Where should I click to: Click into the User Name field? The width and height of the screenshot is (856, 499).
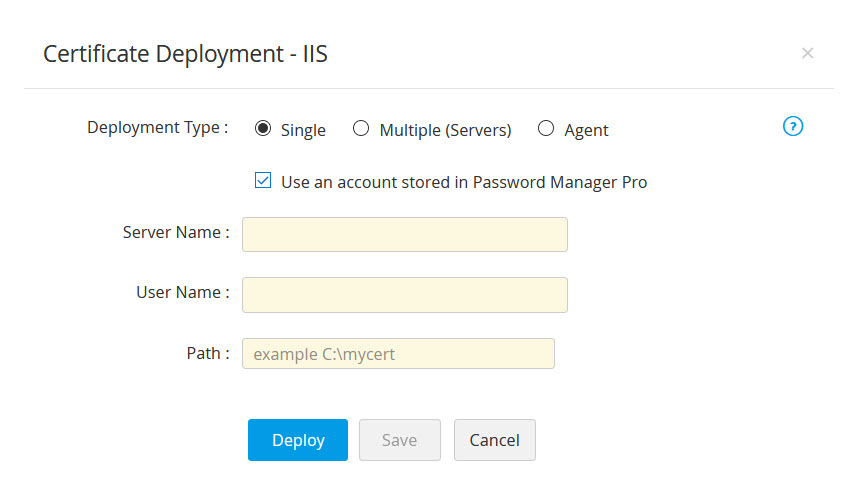tap(404, 294)
